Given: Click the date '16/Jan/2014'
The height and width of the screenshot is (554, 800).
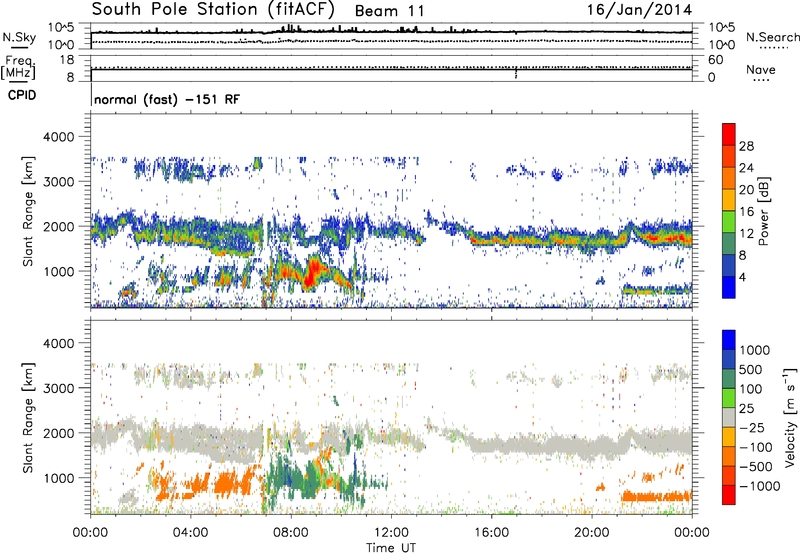Looking at the screenshot, I should (639, 10).
